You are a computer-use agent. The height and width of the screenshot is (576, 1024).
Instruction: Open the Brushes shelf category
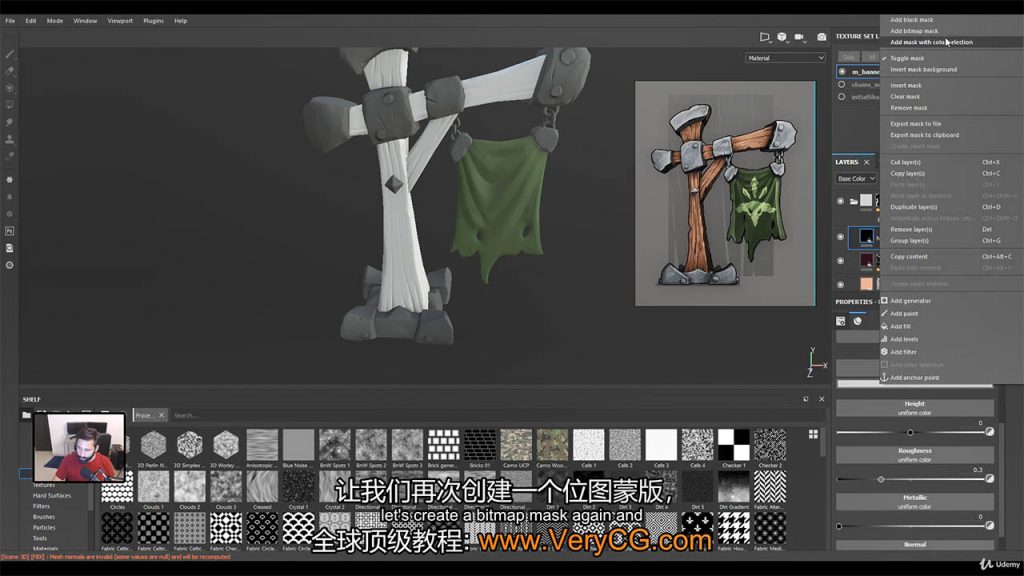tap(44, 517)
